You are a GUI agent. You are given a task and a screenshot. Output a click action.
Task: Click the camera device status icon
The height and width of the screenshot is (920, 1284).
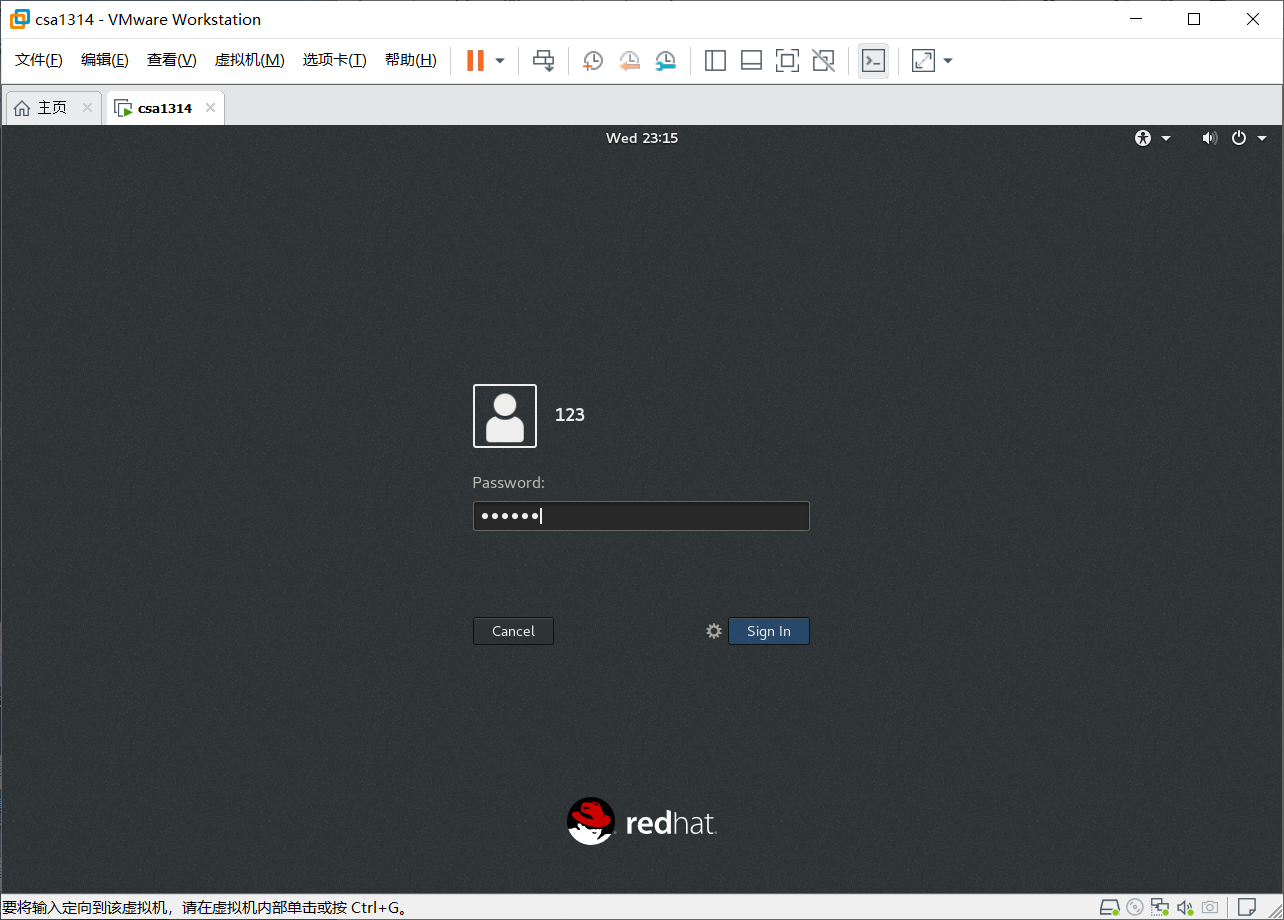[1210, 907]
